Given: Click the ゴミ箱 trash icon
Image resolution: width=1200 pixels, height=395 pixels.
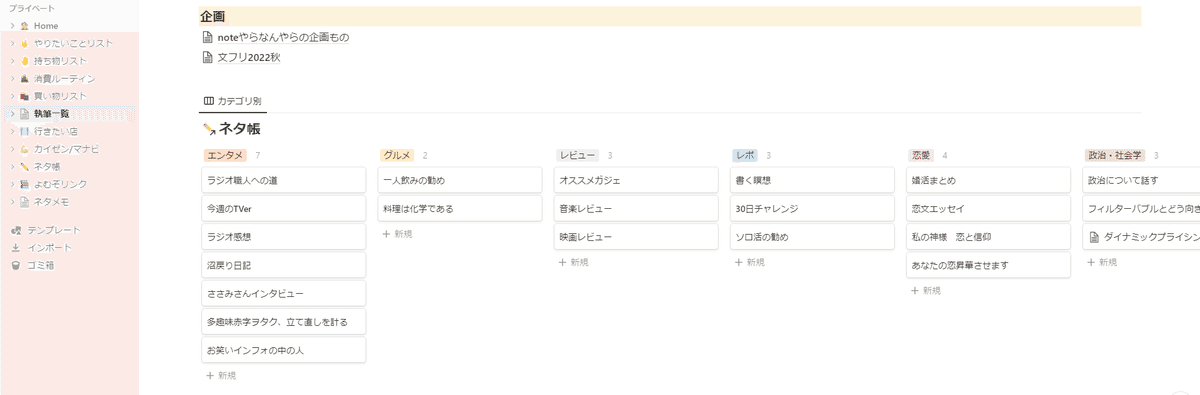Looking at the screenshot, I should [x=16, y=265].
